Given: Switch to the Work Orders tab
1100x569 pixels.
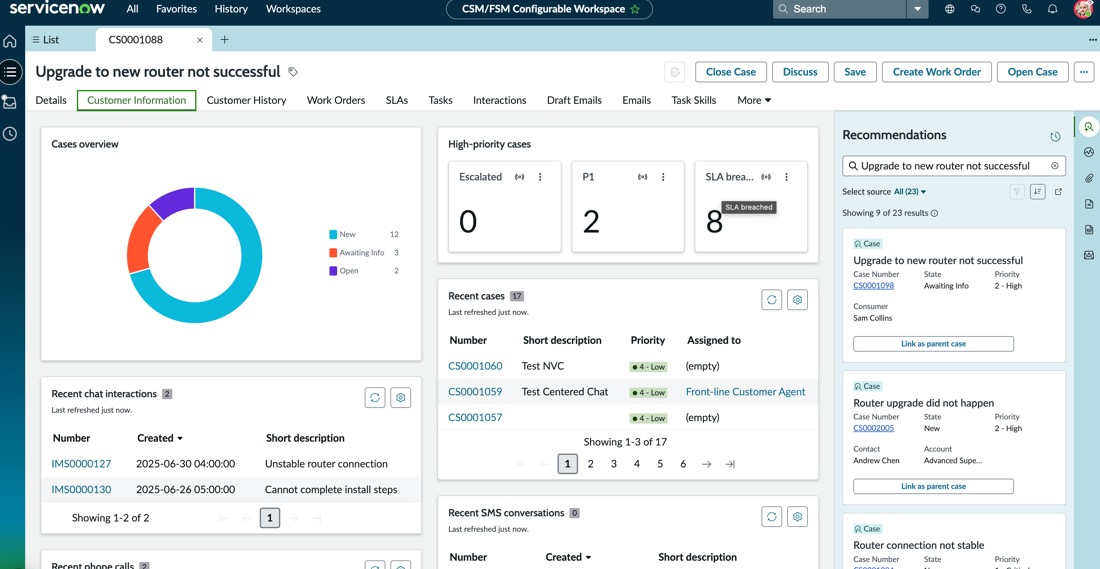Looking at the screenshot, I should tap(336, 100).
